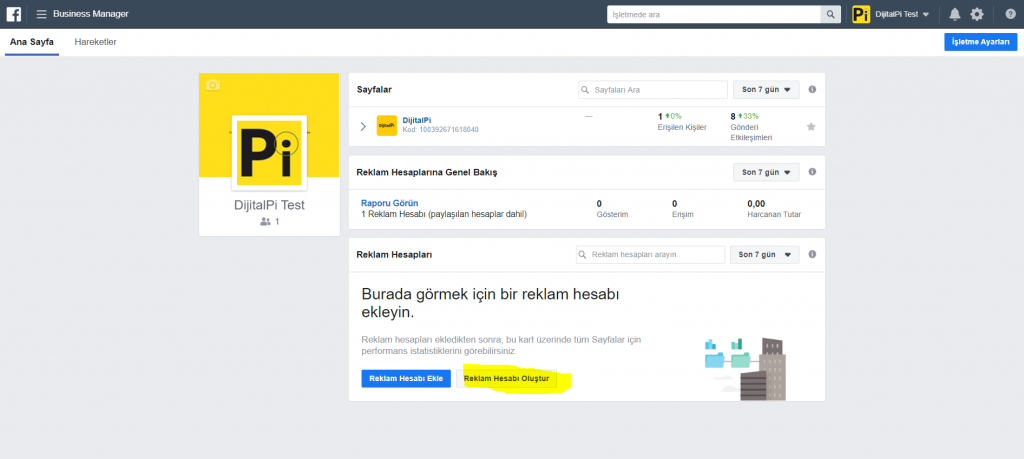
Task: Click the 1 Reklam Hesabı summary text
Action: click(444, 214)
